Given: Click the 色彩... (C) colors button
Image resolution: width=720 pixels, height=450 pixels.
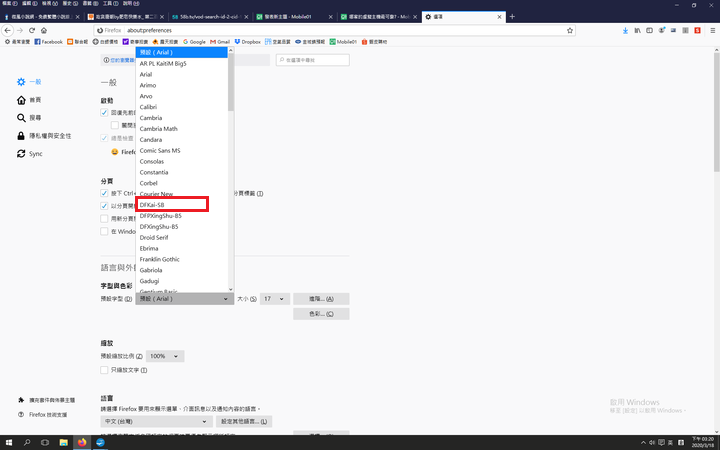Looking at the screenshot, I should pyautogui.click(x=321, y=314).
